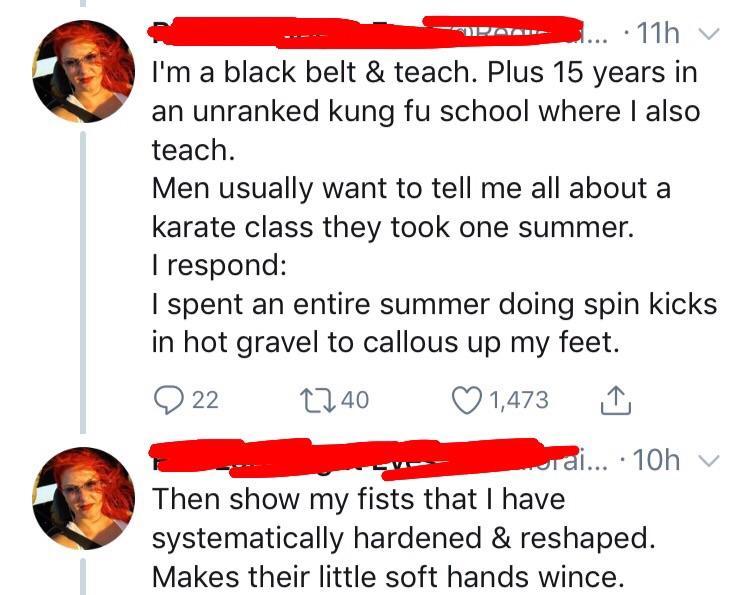Tap the 1,473 likes count
Screen dimensions: 750x595
pos(518,400)
